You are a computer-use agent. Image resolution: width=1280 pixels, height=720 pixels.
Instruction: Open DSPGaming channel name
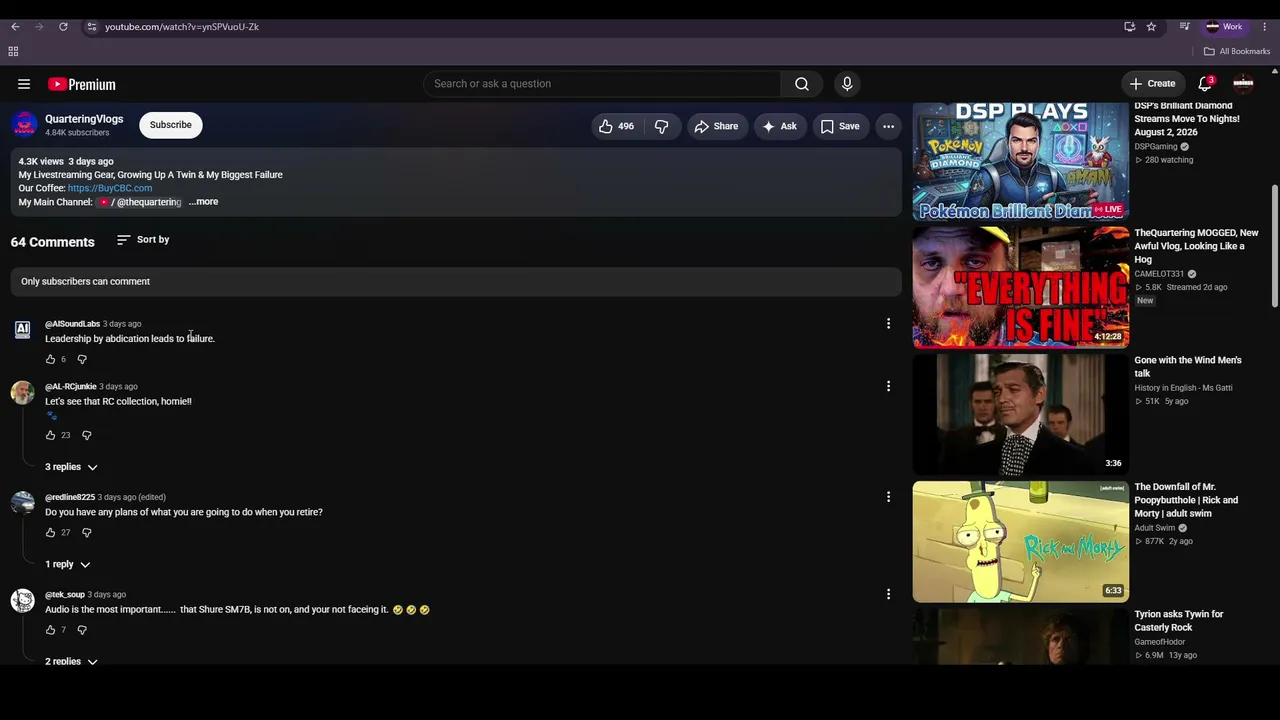(1155, 147)
